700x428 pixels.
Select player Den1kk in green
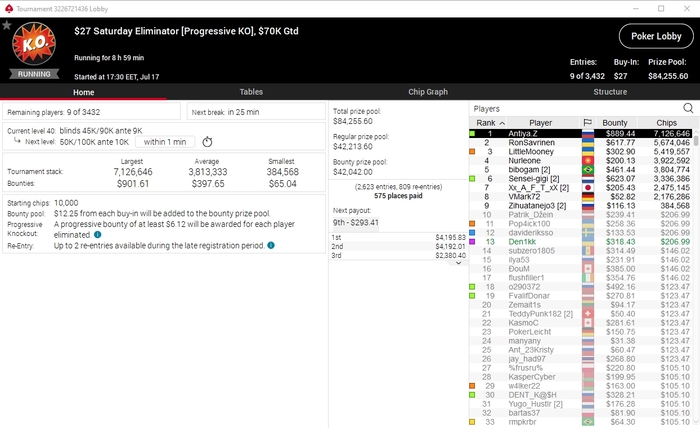click(580, 241)
